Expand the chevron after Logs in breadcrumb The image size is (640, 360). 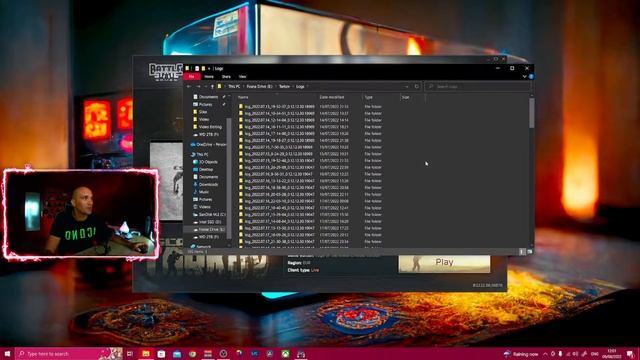point(307,87)
